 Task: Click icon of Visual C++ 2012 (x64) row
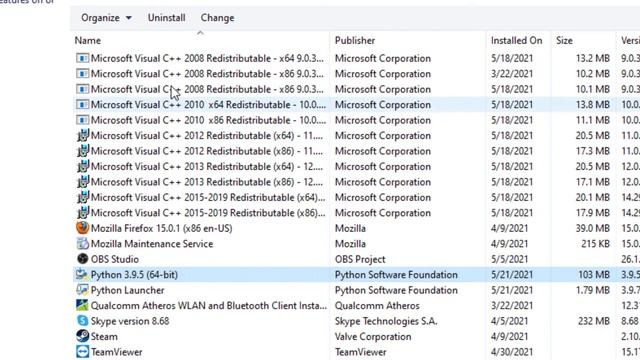point(83,136)
